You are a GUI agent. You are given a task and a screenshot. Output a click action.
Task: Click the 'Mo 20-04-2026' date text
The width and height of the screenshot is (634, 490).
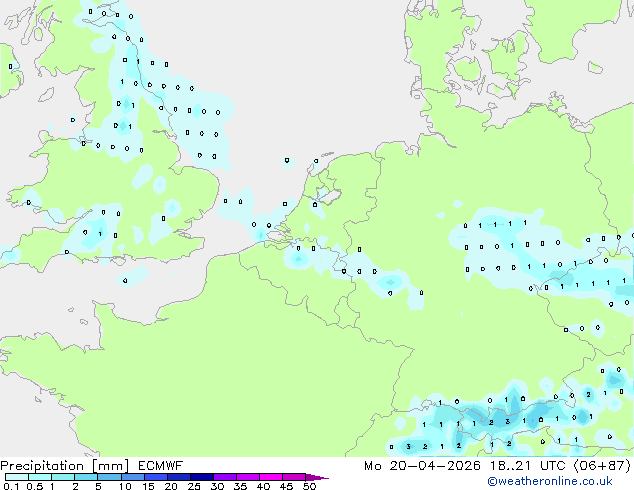pos(422,466)
